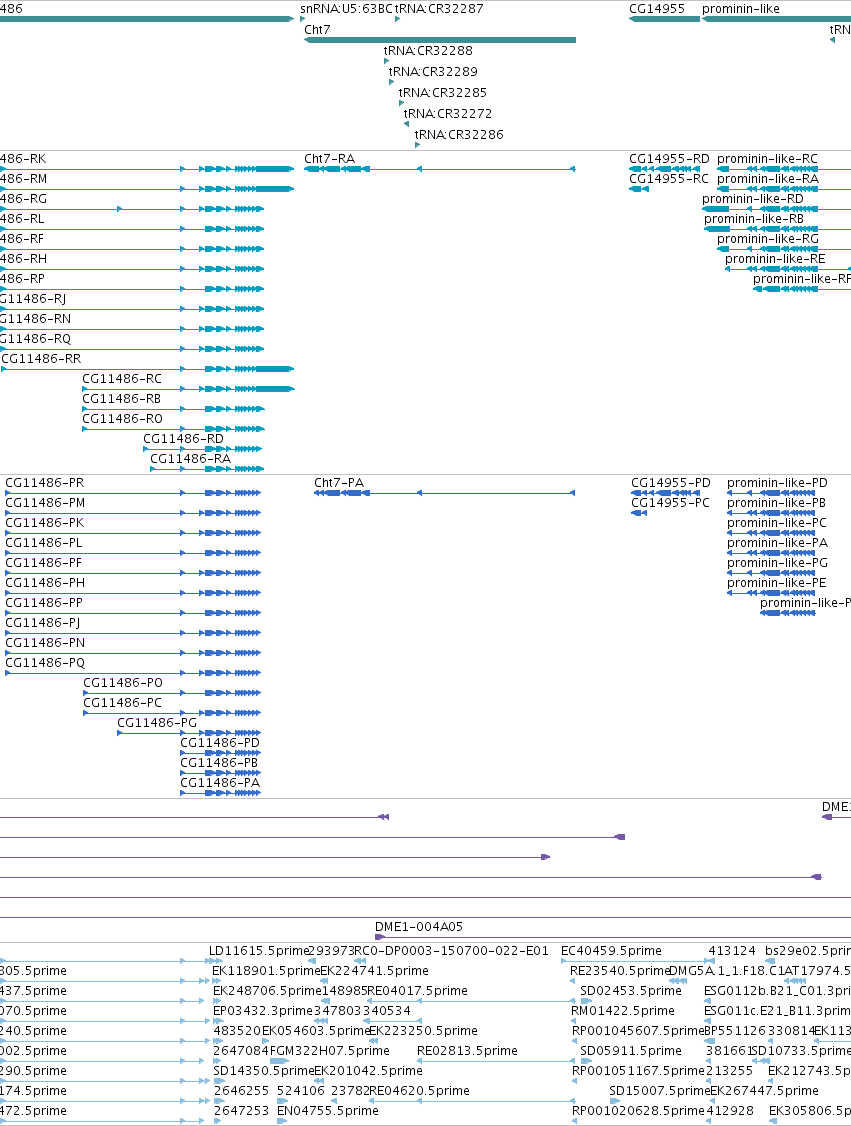Open the tRNA:CR32289 gene entry
The width and height of the screenshot is (851, 1126).
(x=433, y=72)
